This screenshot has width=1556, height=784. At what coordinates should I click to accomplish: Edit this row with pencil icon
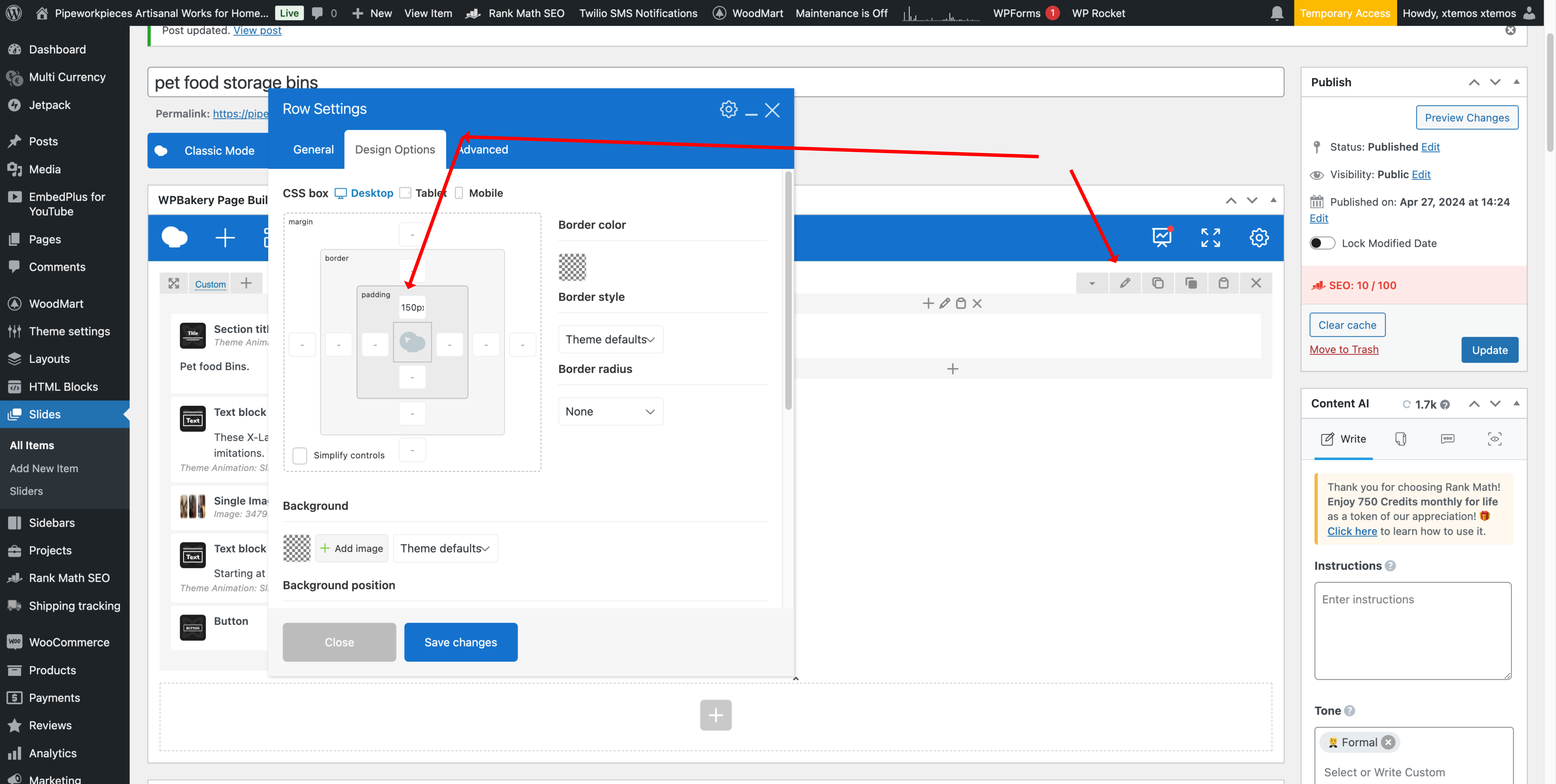[1125, 283]
